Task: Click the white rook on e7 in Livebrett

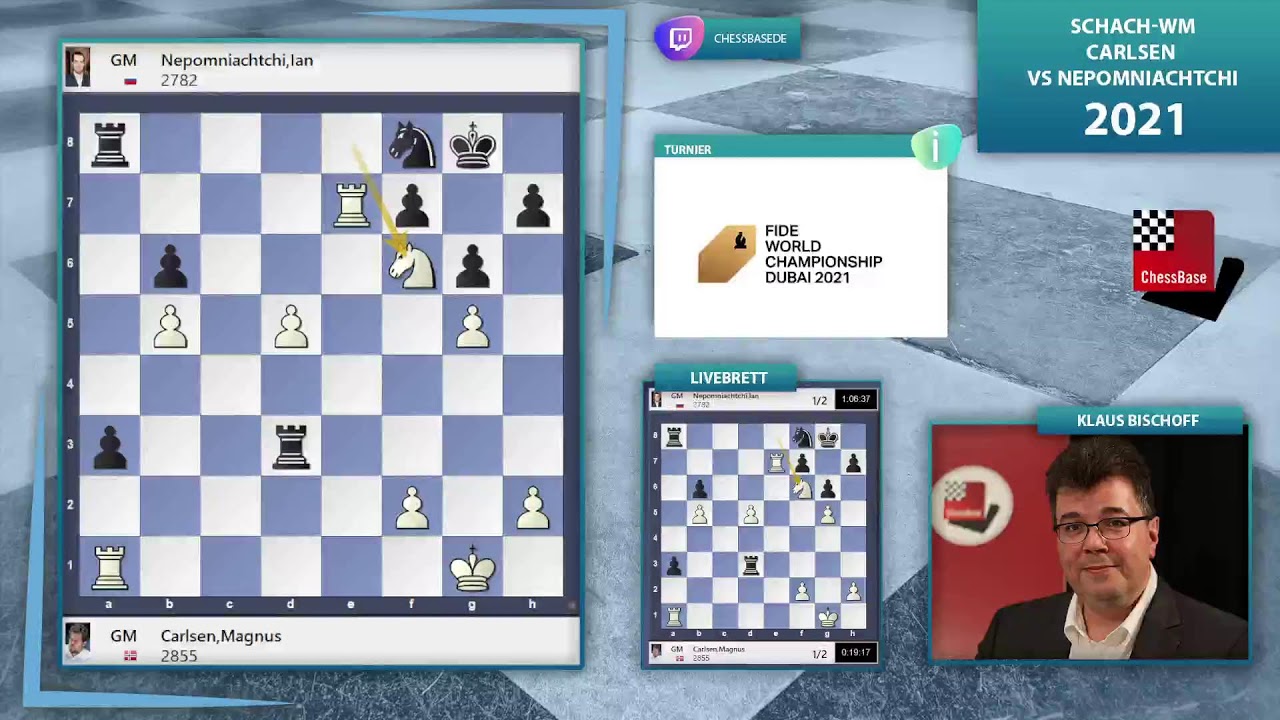Action: click(776, 461)
